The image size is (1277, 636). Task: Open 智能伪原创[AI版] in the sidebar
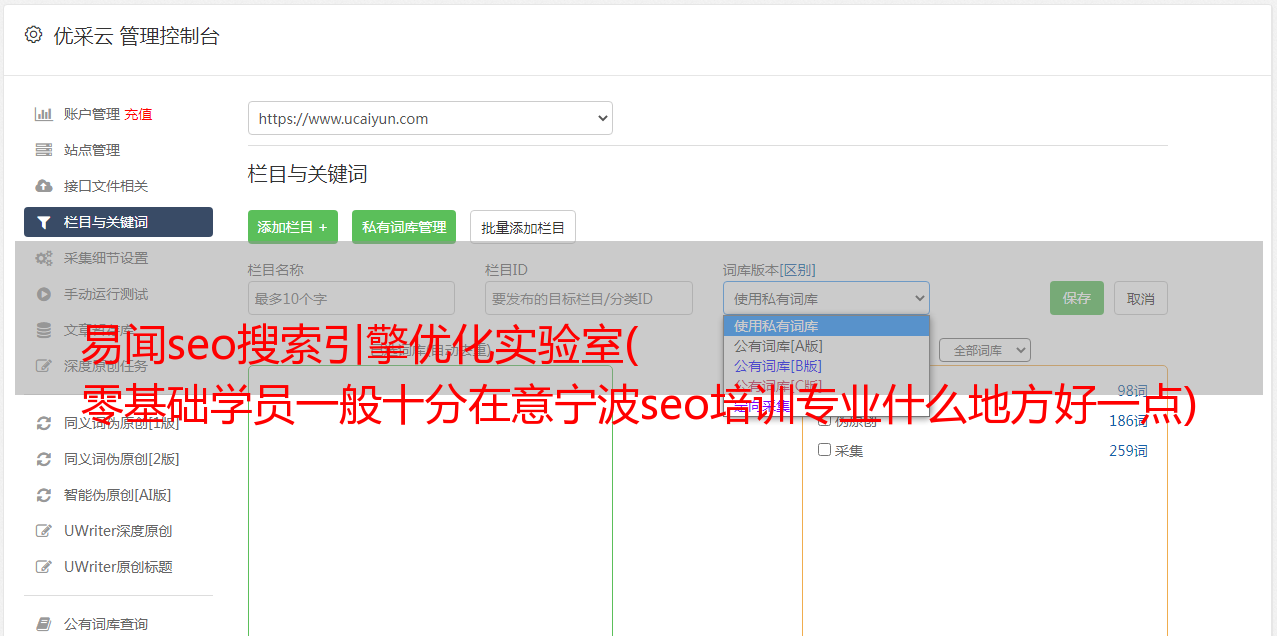click(118, 495)
